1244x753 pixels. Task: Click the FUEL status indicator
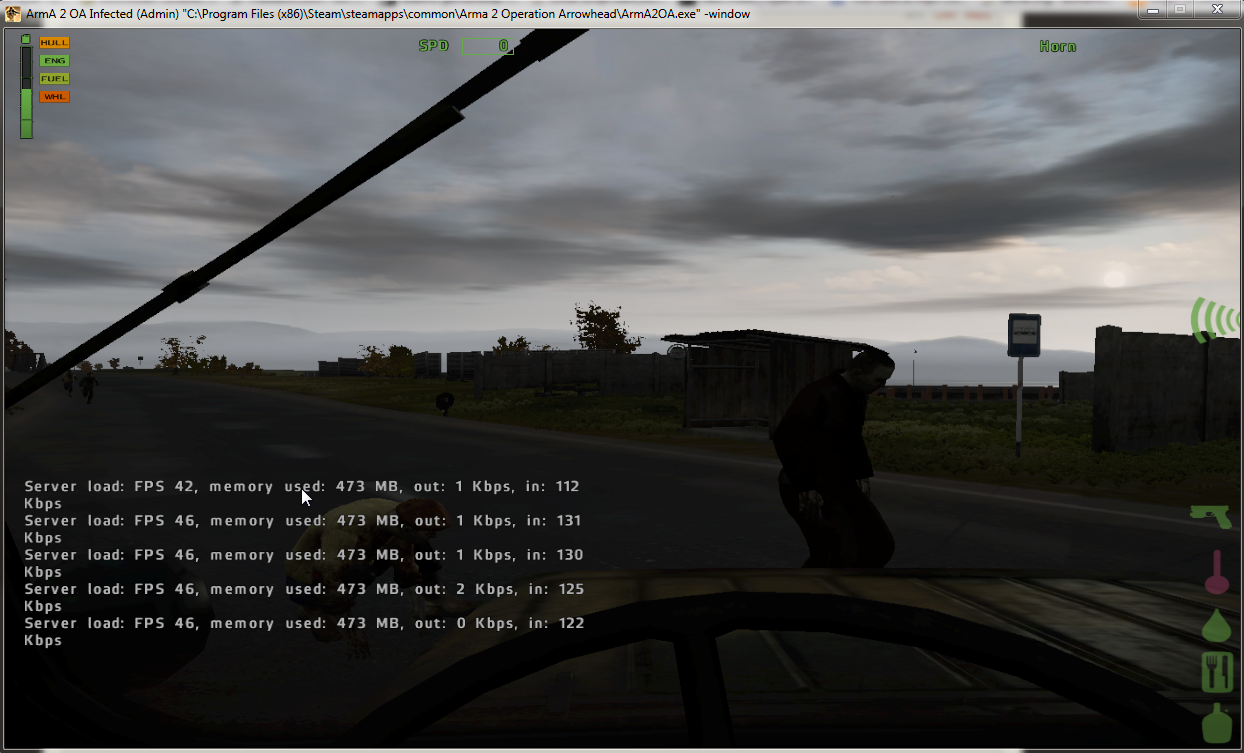click(54, 79)
